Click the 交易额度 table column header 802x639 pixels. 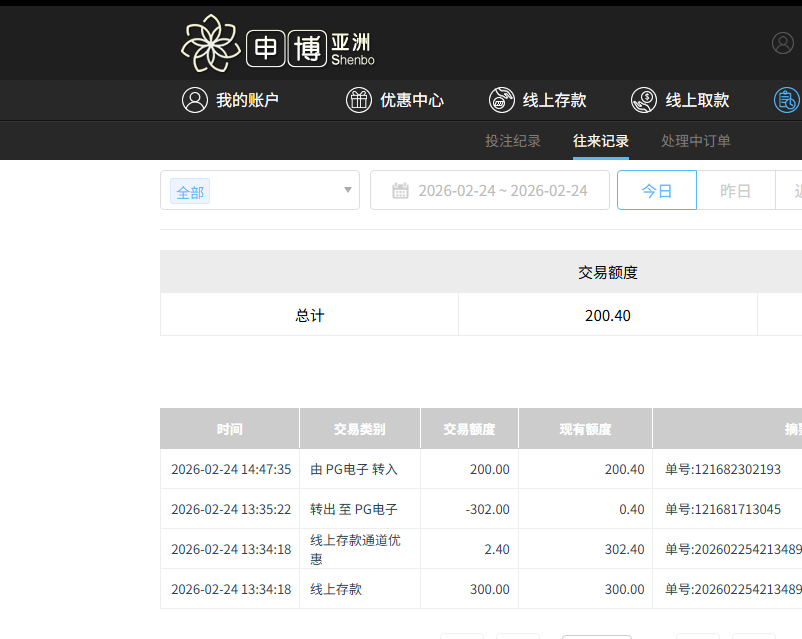tap(469, 429)
